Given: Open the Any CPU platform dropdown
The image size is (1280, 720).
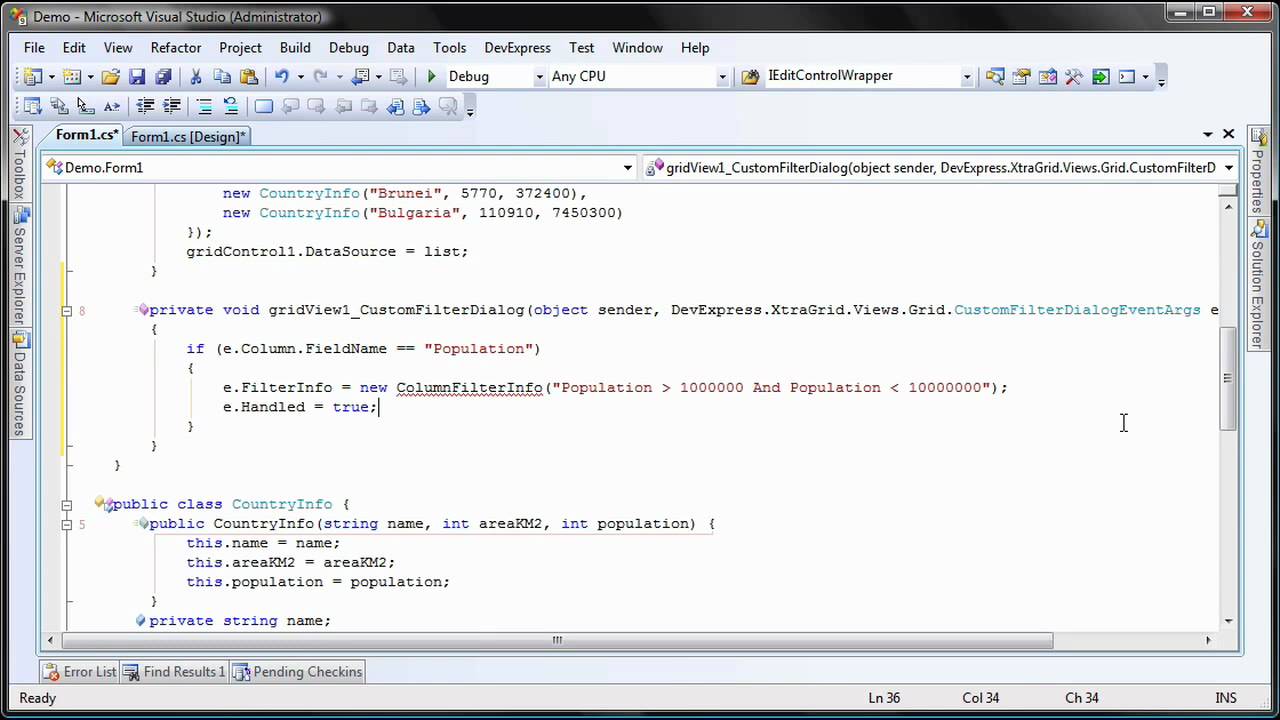Looking at the screenshot, I should [722, 76].
